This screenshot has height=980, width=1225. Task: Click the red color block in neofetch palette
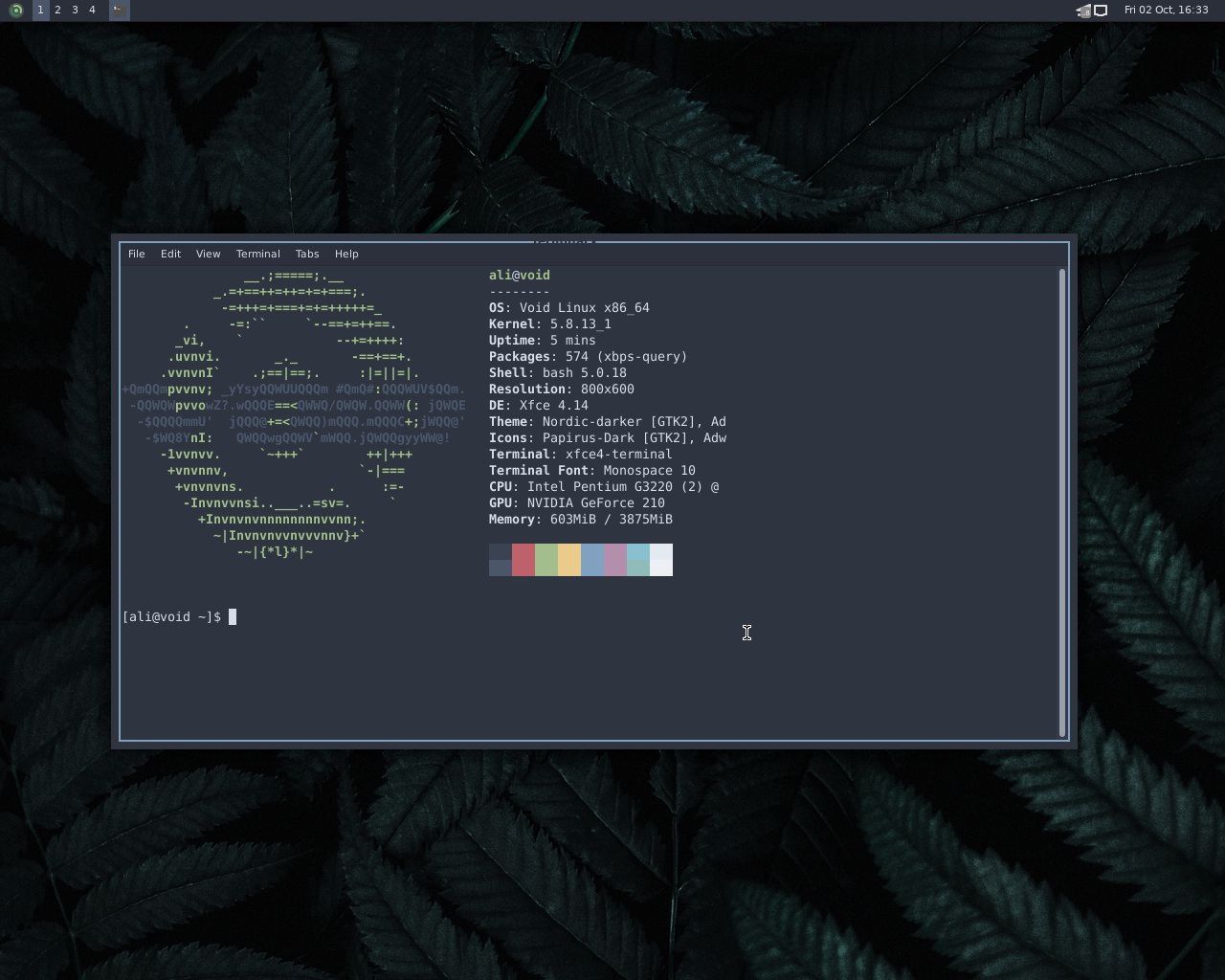point(523,560)
